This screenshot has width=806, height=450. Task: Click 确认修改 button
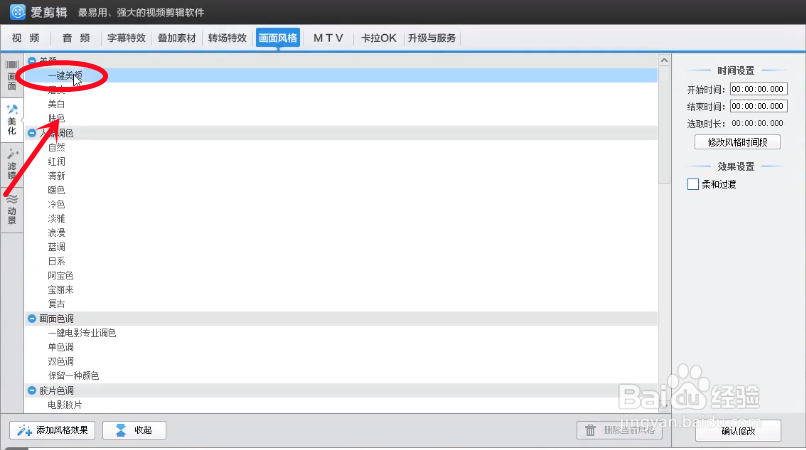(738, 431)
